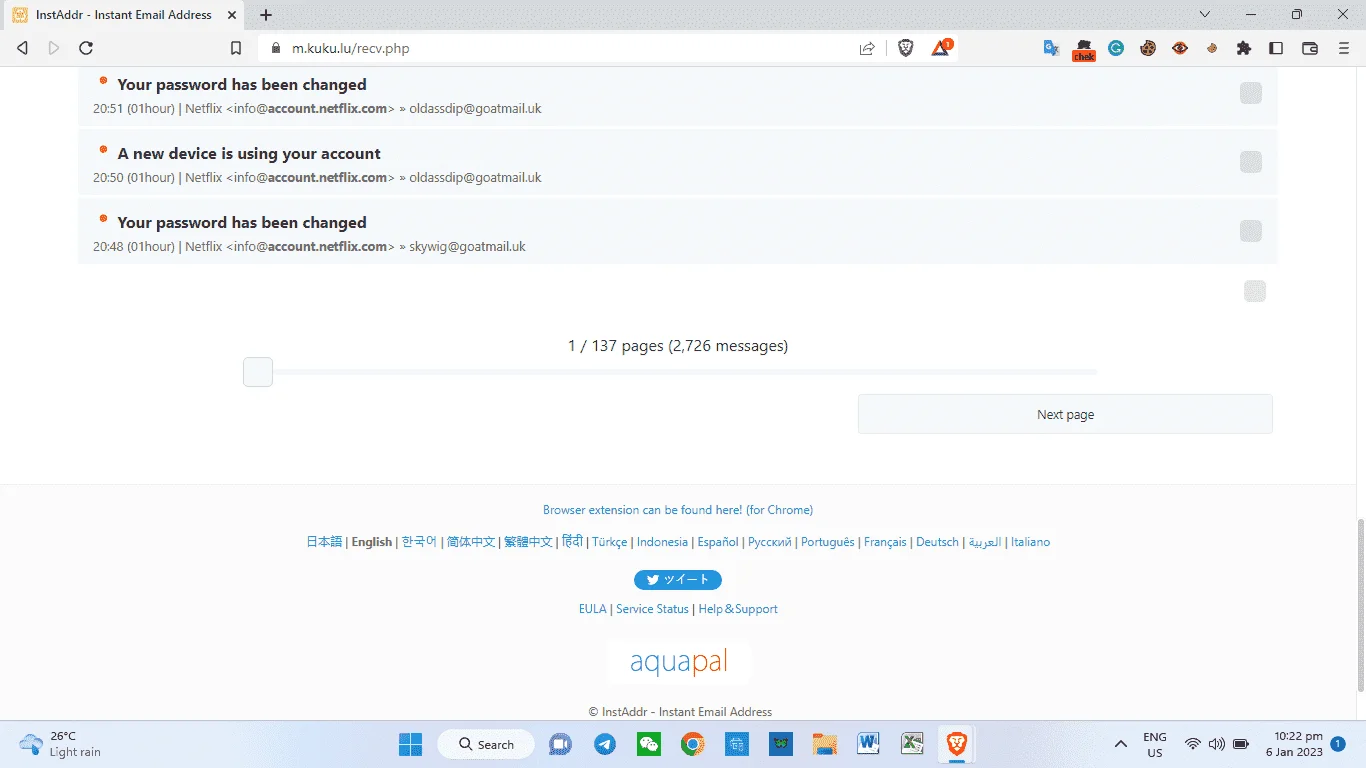Screen dimensions: 1366x768
Task: Switch language to Deutsch
Action: (x=937, y=542)
